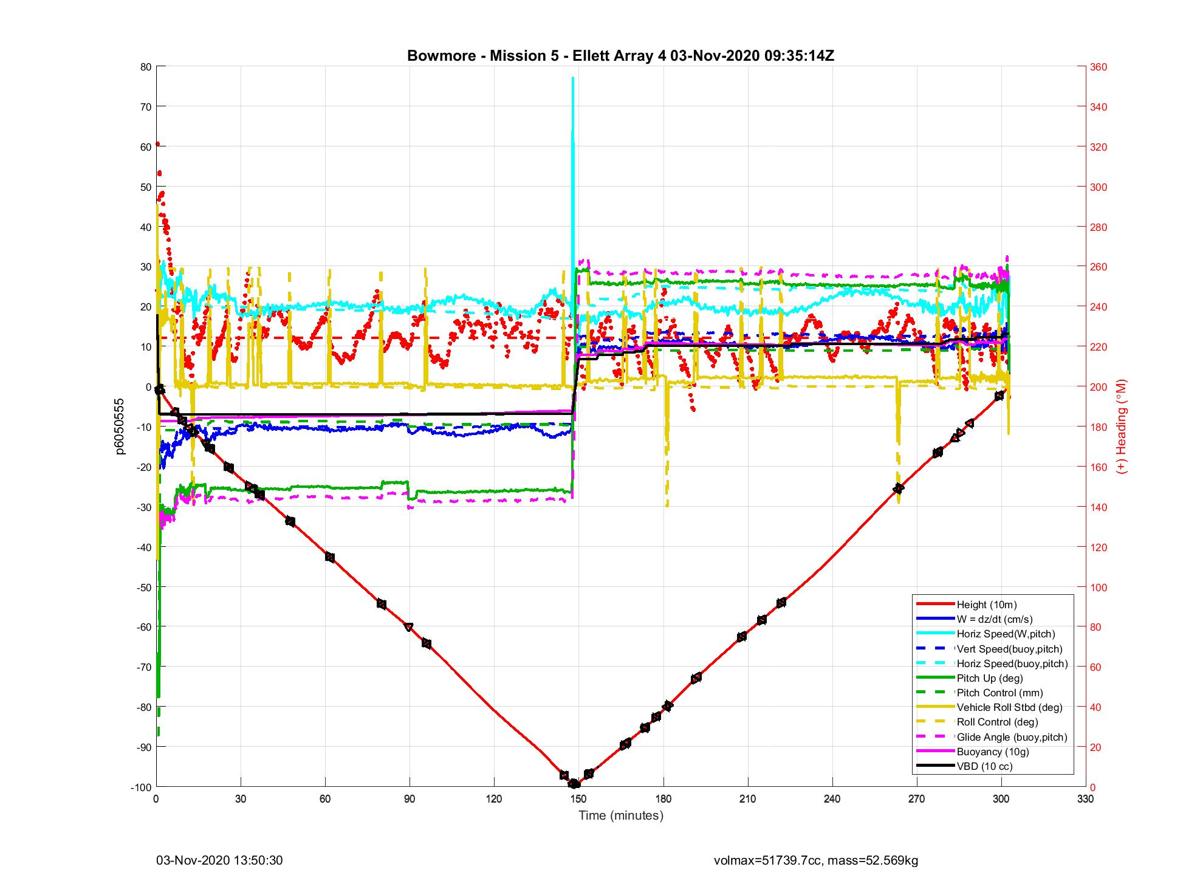The width and height of the screenshot is (1200, 885).
Task: Select legend entry "Vert Speed(buoy,pitch)"
Action: tap(1010, 649)
